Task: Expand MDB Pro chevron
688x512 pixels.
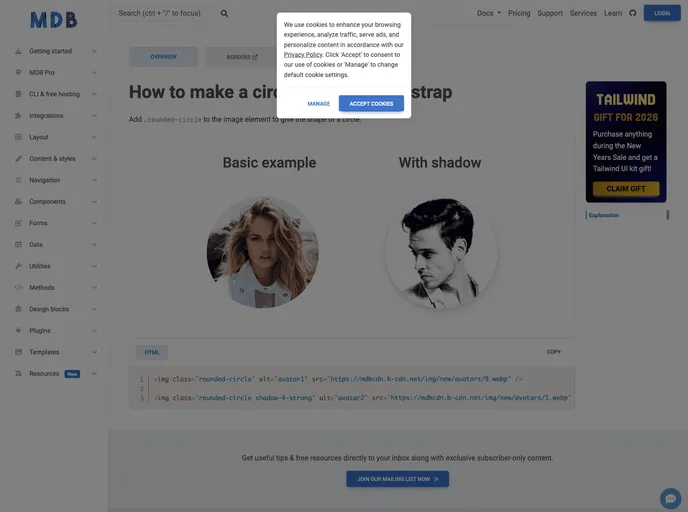Action: (x=94, y=73)
